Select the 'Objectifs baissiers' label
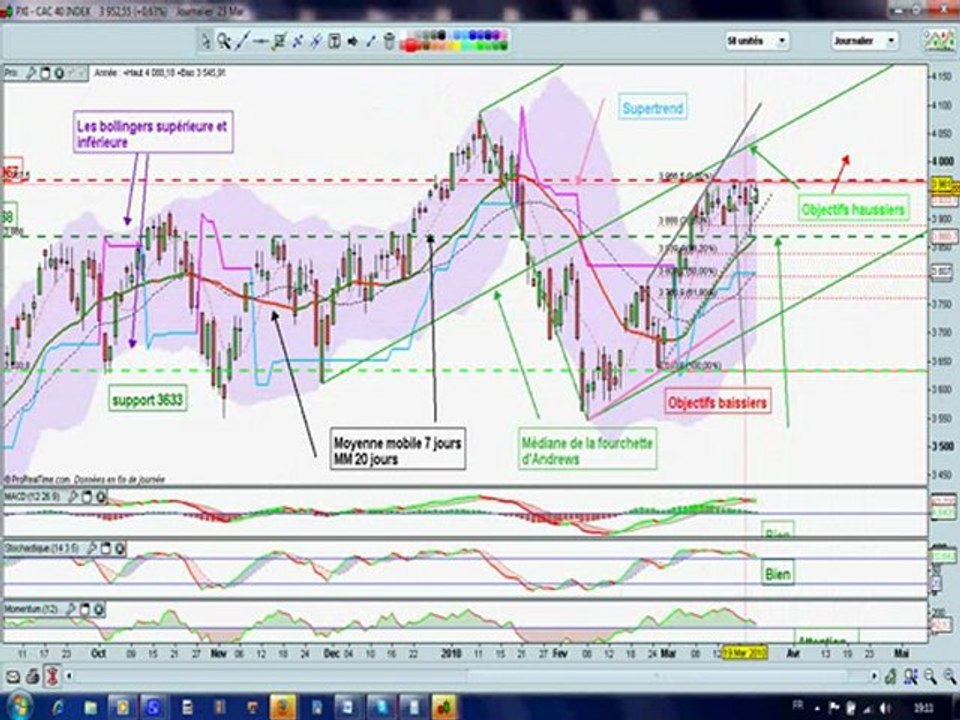960x720 pixels. click(717, 403)
